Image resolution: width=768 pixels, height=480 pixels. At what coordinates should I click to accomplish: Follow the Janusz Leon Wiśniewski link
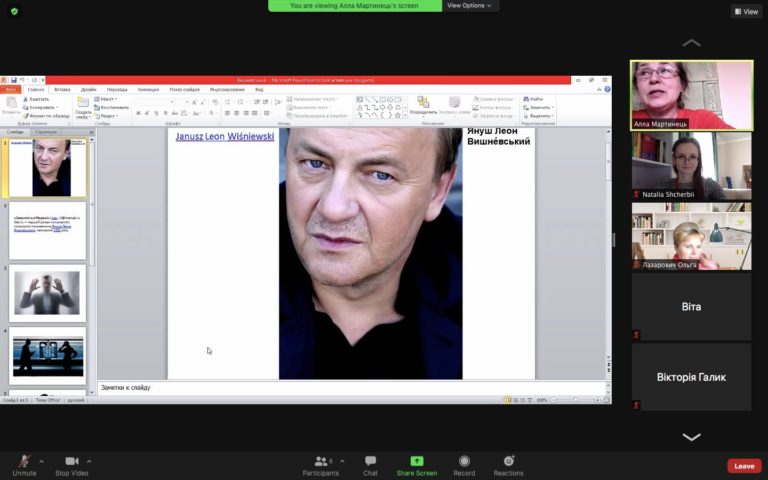pyautogui.click(x=225, y=137)
